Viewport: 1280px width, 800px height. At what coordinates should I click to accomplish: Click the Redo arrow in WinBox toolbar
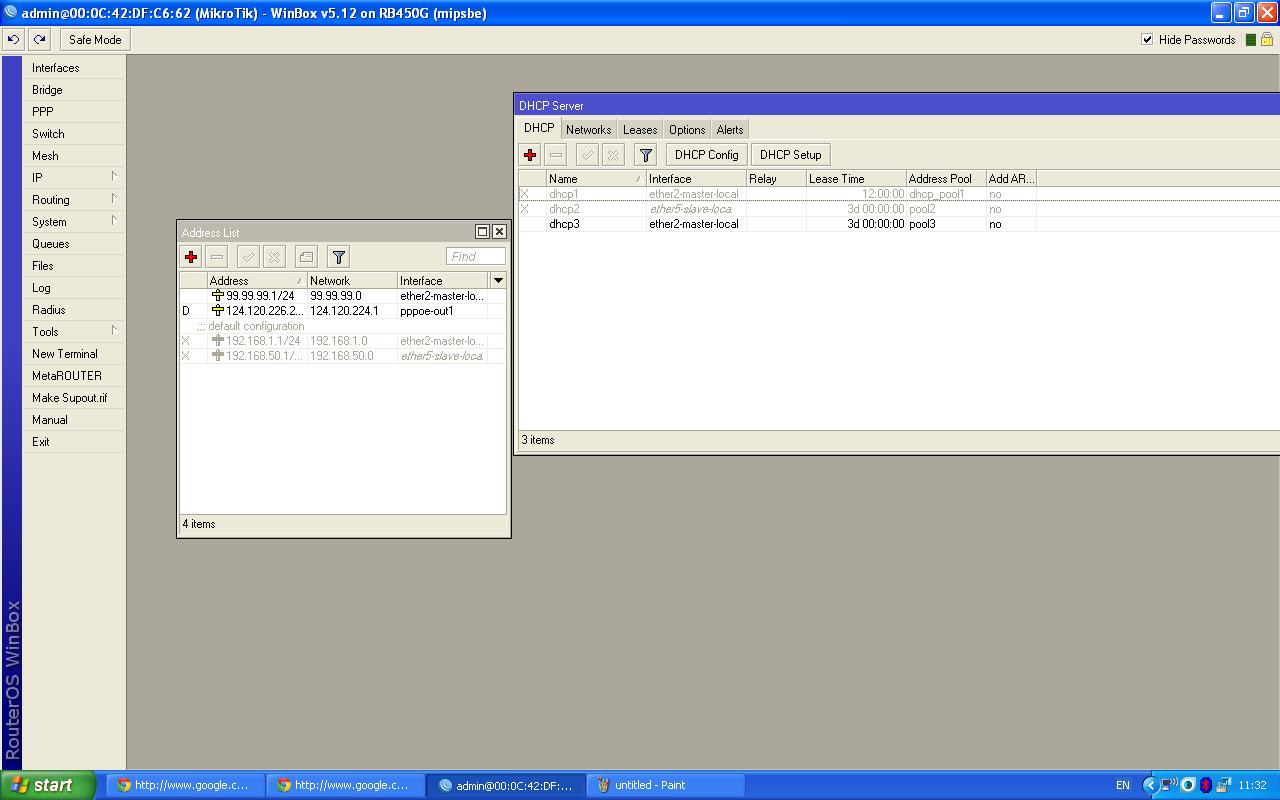(40, 40)
